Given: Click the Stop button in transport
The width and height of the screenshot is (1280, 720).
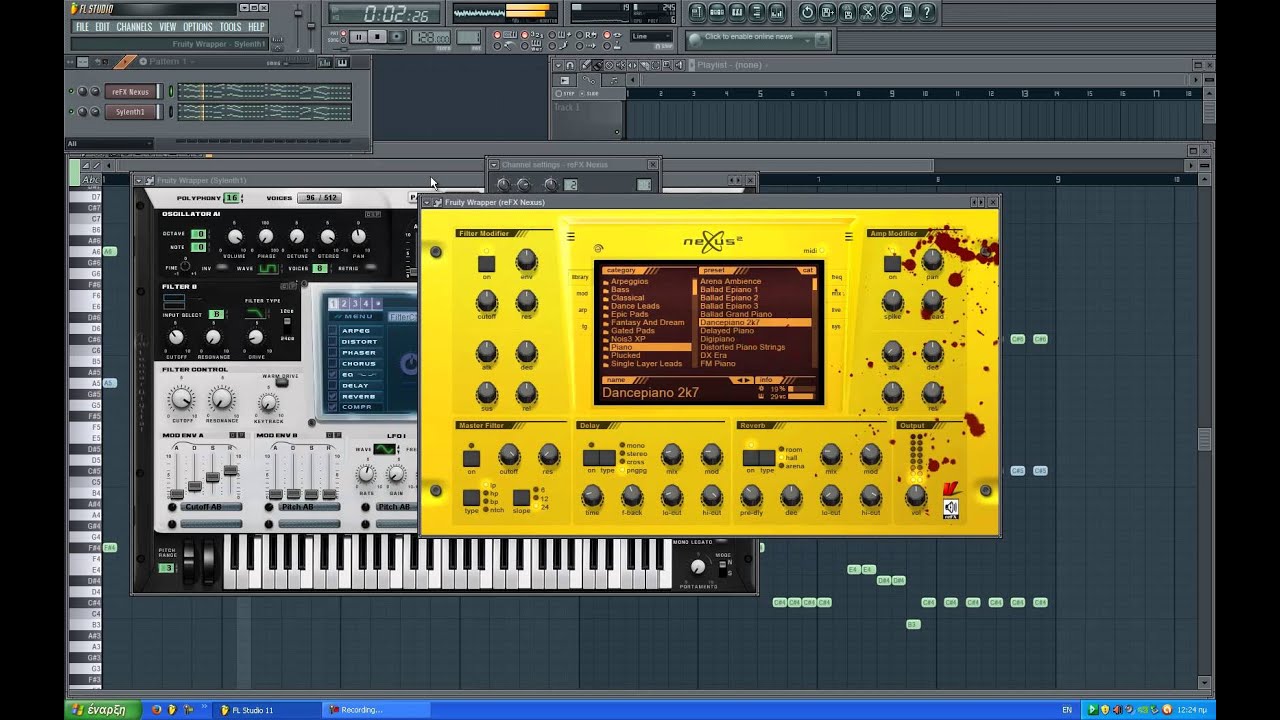Looking at the screenshot, I should [377, 37].
